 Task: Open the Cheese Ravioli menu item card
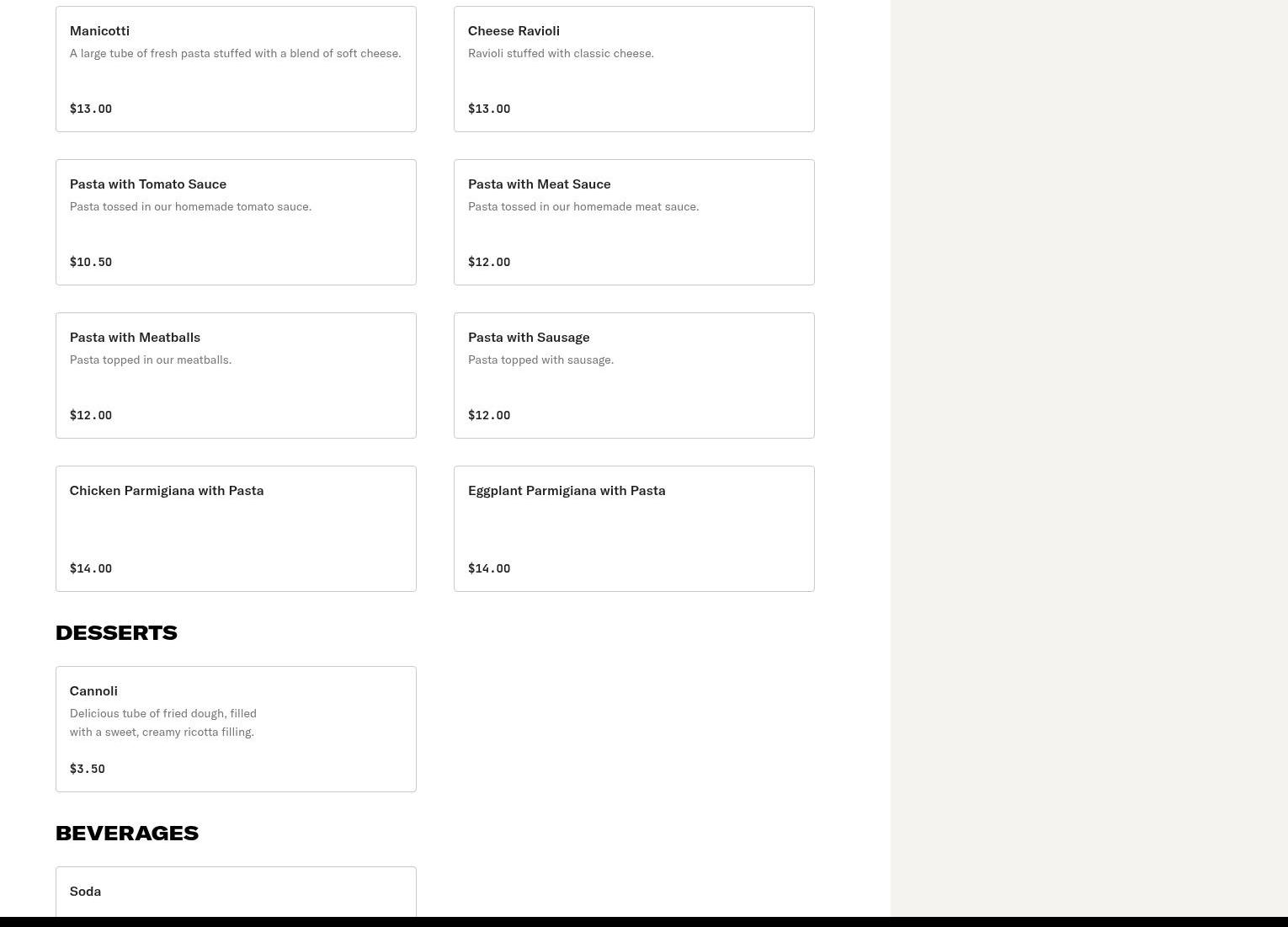(x=634, y=69)
